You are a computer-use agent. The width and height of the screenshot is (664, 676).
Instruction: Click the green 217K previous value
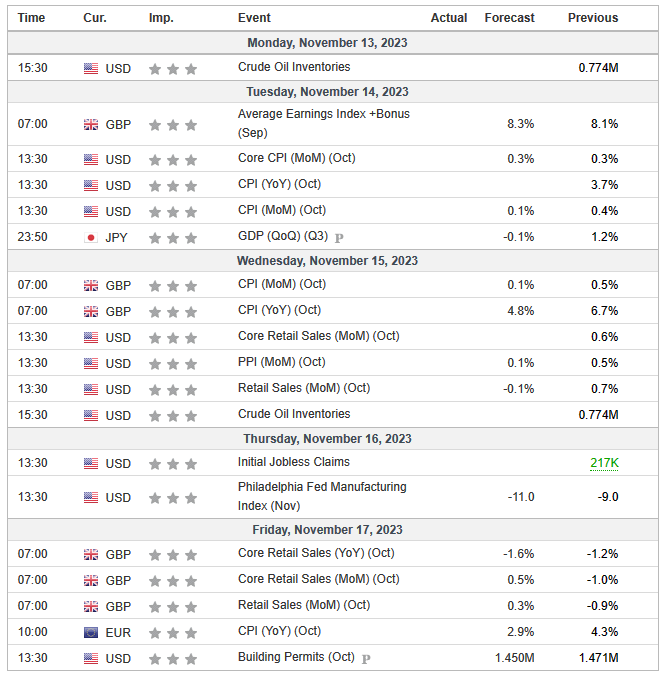(602, 463)
